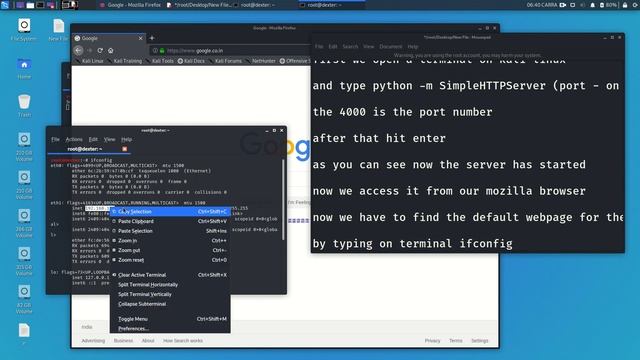640x360 pixels.
Task: Open the file manager launcher in the panel
Action: coord(30,5)
